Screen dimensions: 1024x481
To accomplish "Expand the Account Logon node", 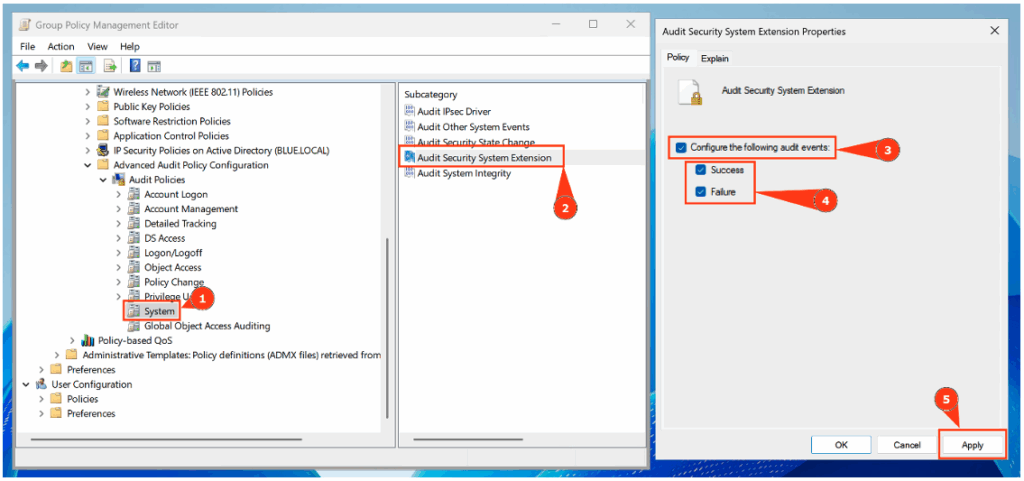I will 118,195.
